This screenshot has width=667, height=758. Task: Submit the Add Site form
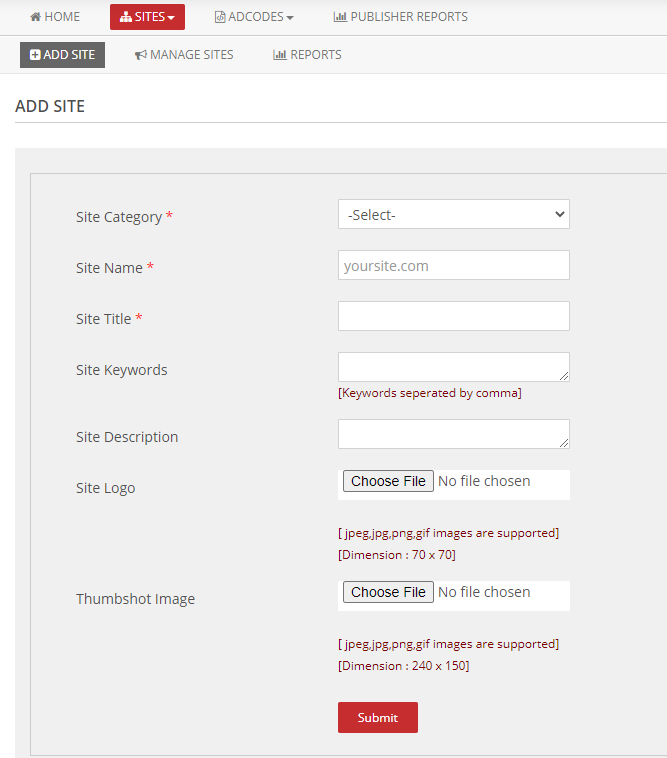(378, 717)
